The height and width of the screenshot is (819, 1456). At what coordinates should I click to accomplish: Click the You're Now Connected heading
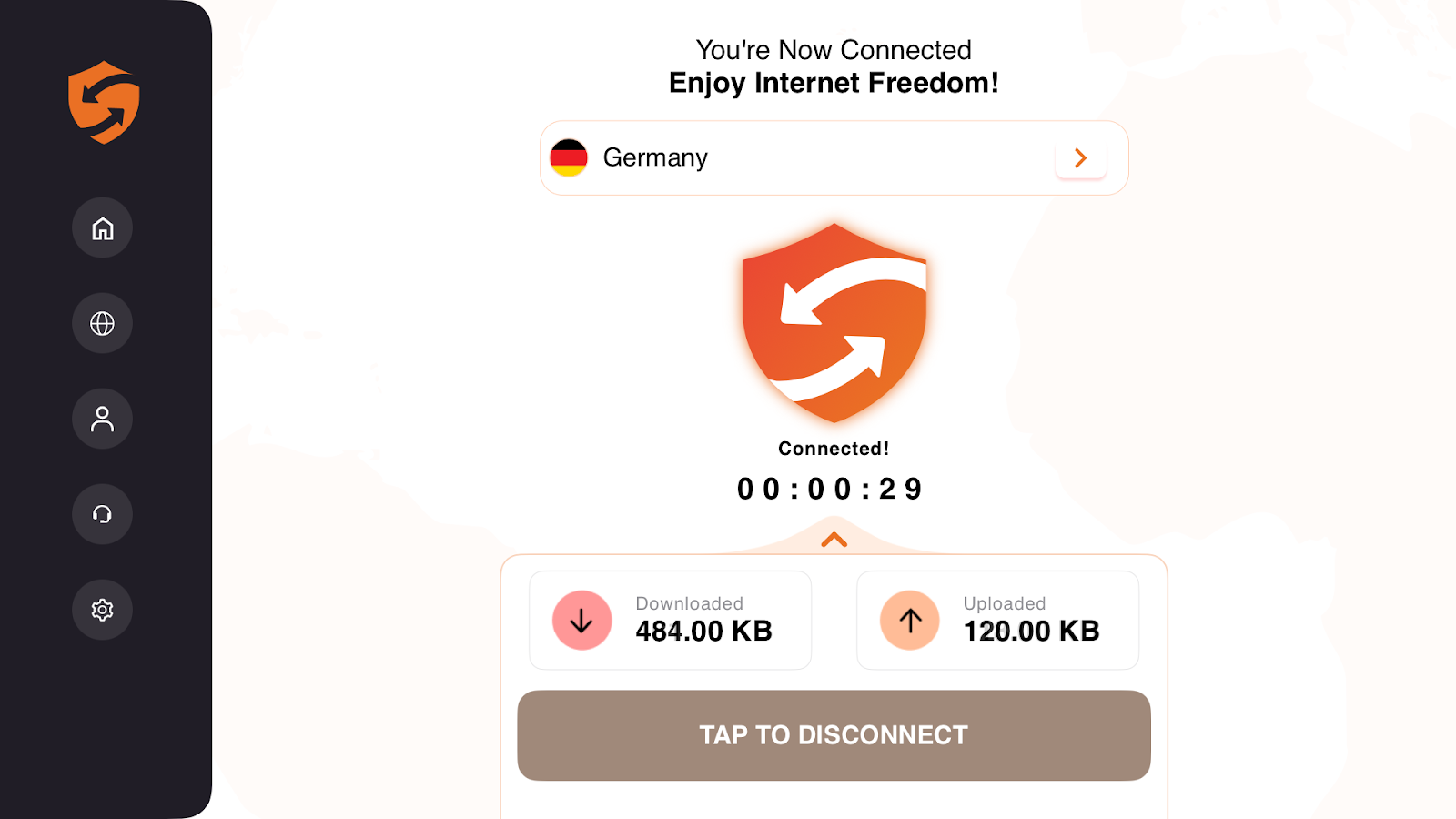tap(834, 50)
